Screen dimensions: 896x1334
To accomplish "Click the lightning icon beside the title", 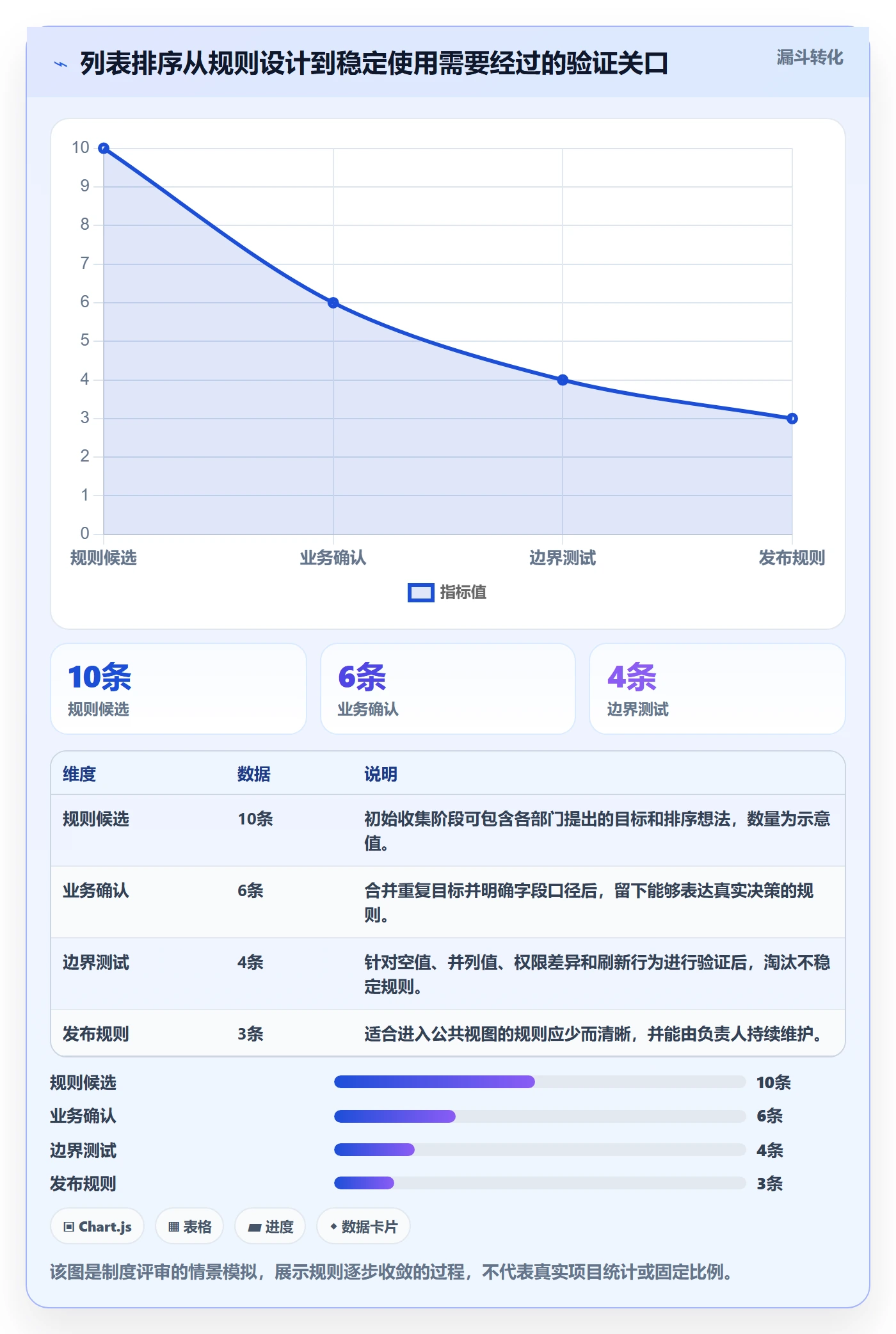I will (61, 64).
